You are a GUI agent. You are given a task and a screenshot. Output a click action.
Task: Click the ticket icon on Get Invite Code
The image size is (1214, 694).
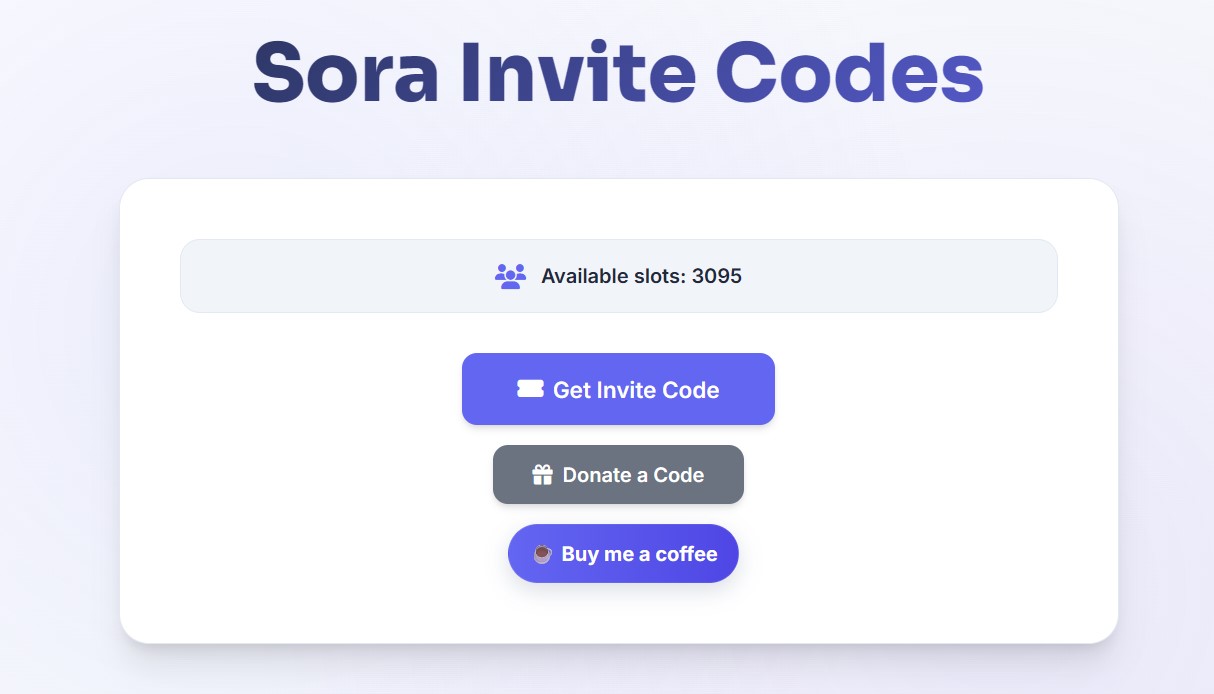click(x=530, y=389)
